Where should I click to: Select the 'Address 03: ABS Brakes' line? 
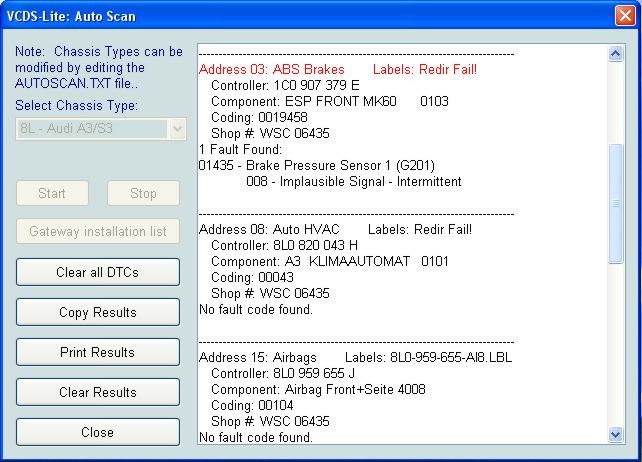pos(271,69)
